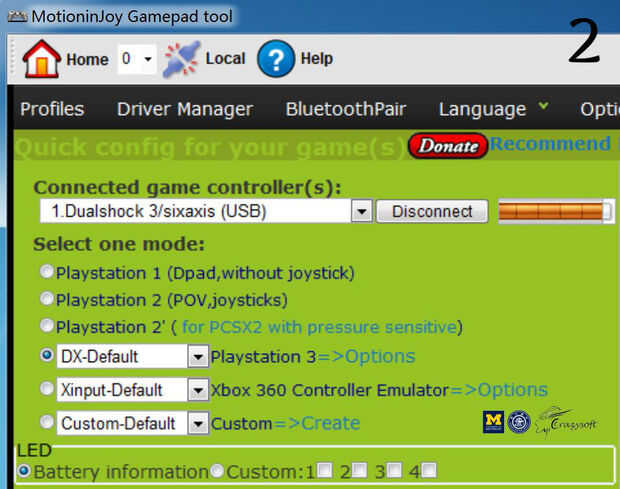Open Help via the question mark icon
The width and height of the screenshot is (620, 489).
pyautogui.click(x=276, y=59)
